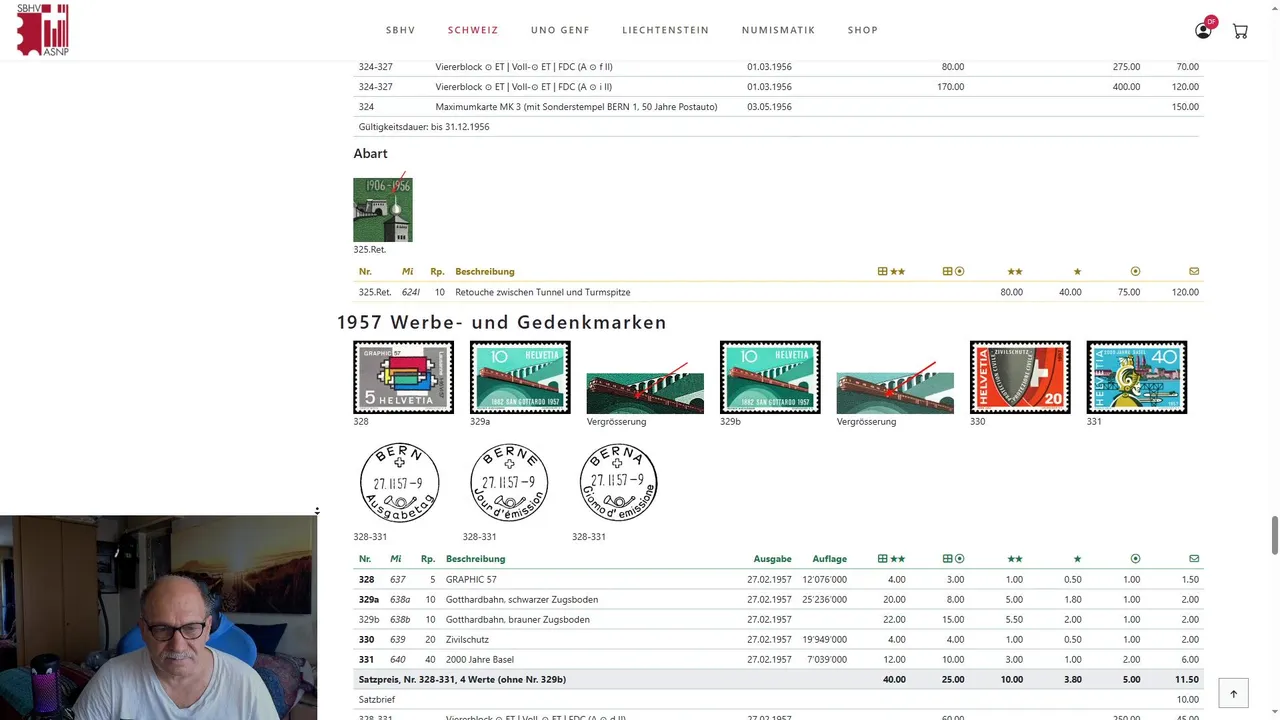Click the double-star icon in the Abart table header
Screen dimensions: 1280x720
(1015, 271)
